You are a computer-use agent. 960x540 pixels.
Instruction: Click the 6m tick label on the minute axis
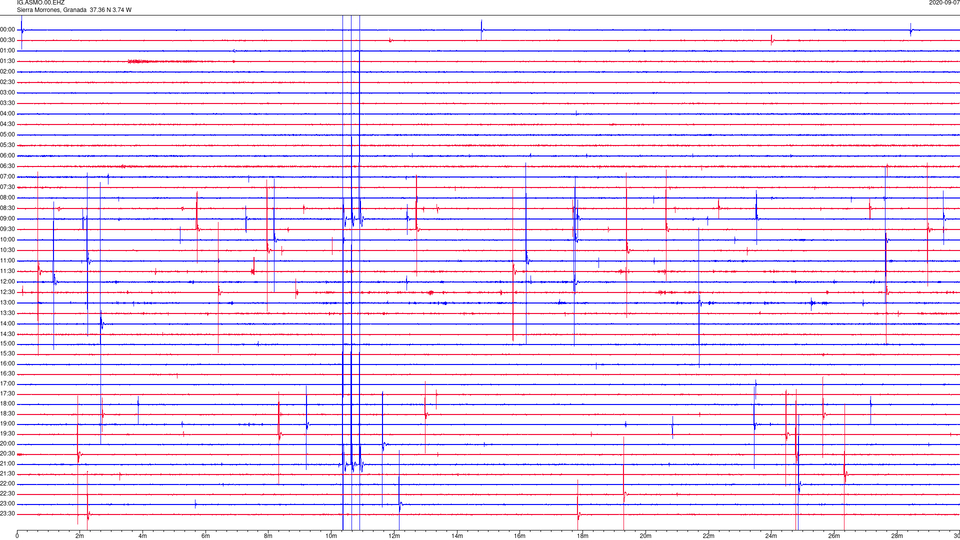(x=205, y=536)
